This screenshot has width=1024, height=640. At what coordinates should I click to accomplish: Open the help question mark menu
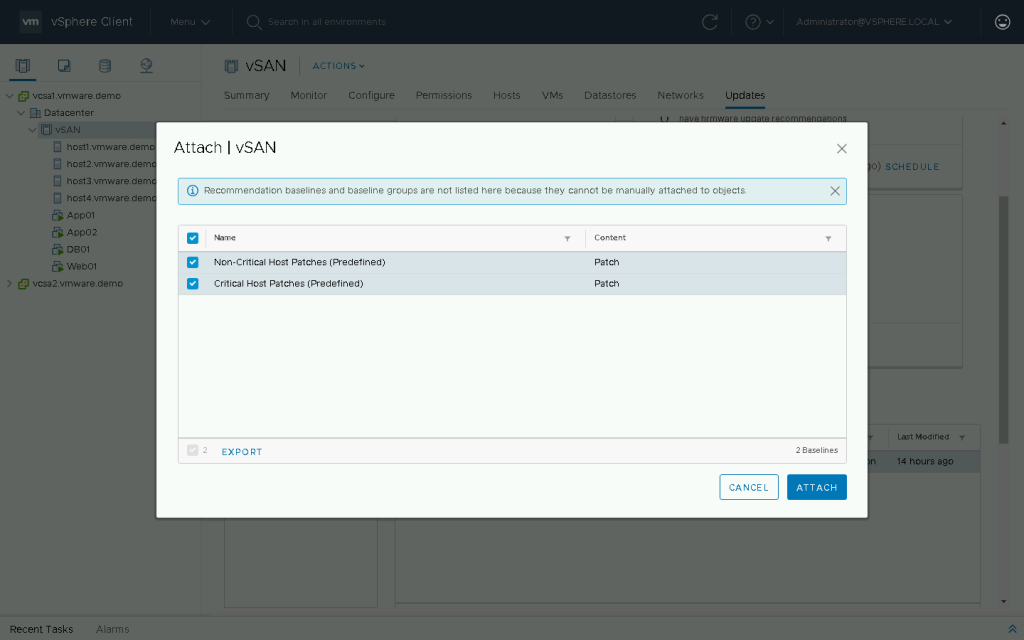coord(758,22)
